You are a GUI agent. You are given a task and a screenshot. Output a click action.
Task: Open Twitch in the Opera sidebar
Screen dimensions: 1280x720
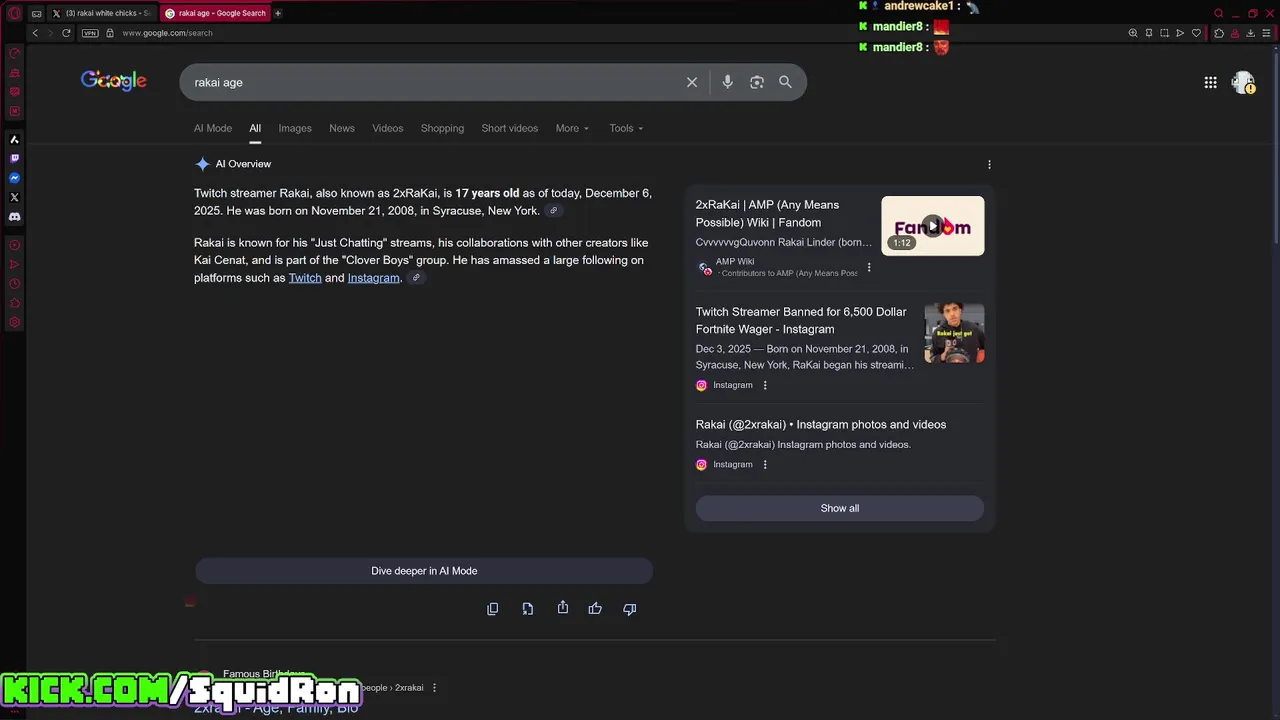[x=14, y=158]
